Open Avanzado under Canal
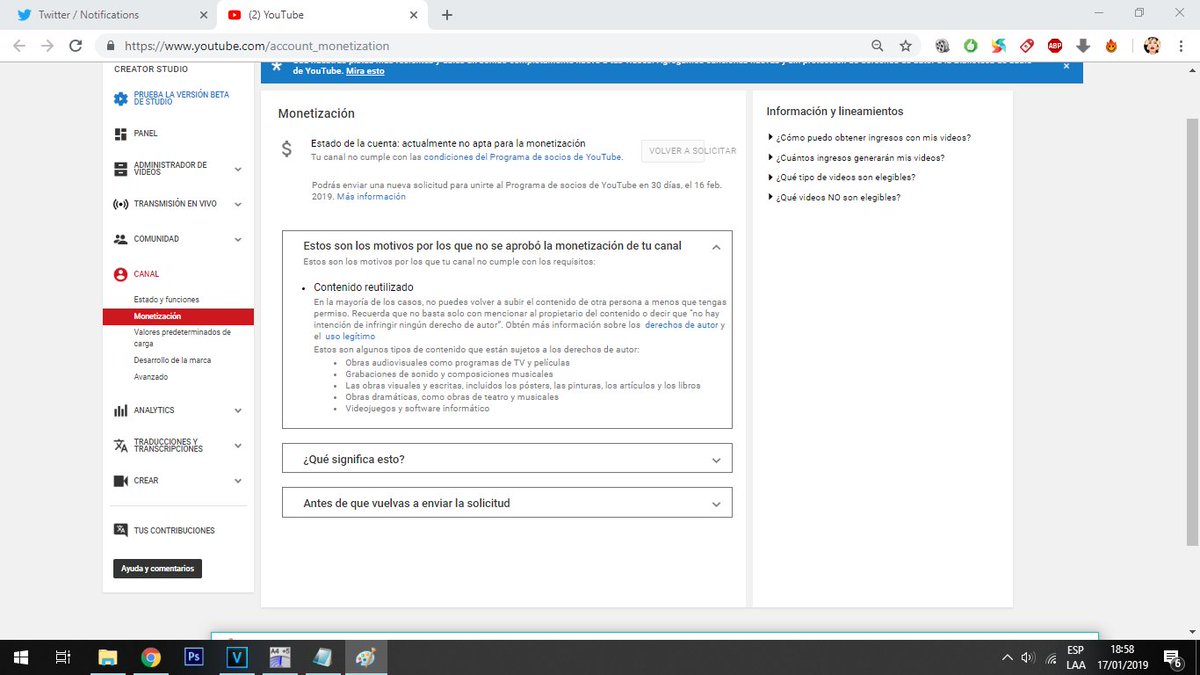Viewport: 1200px width, 675px height. 151,377
